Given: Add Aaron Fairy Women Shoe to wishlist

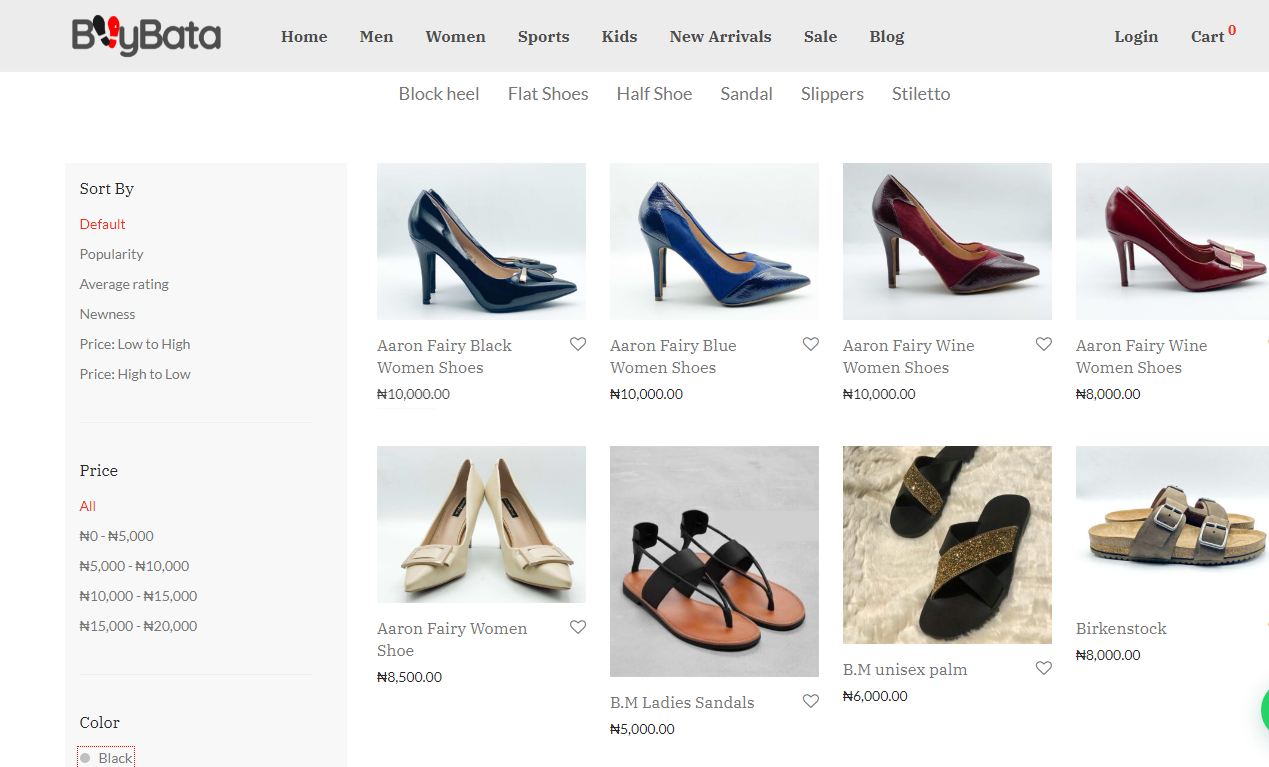Looking at the screenshot, I should 578,627.
